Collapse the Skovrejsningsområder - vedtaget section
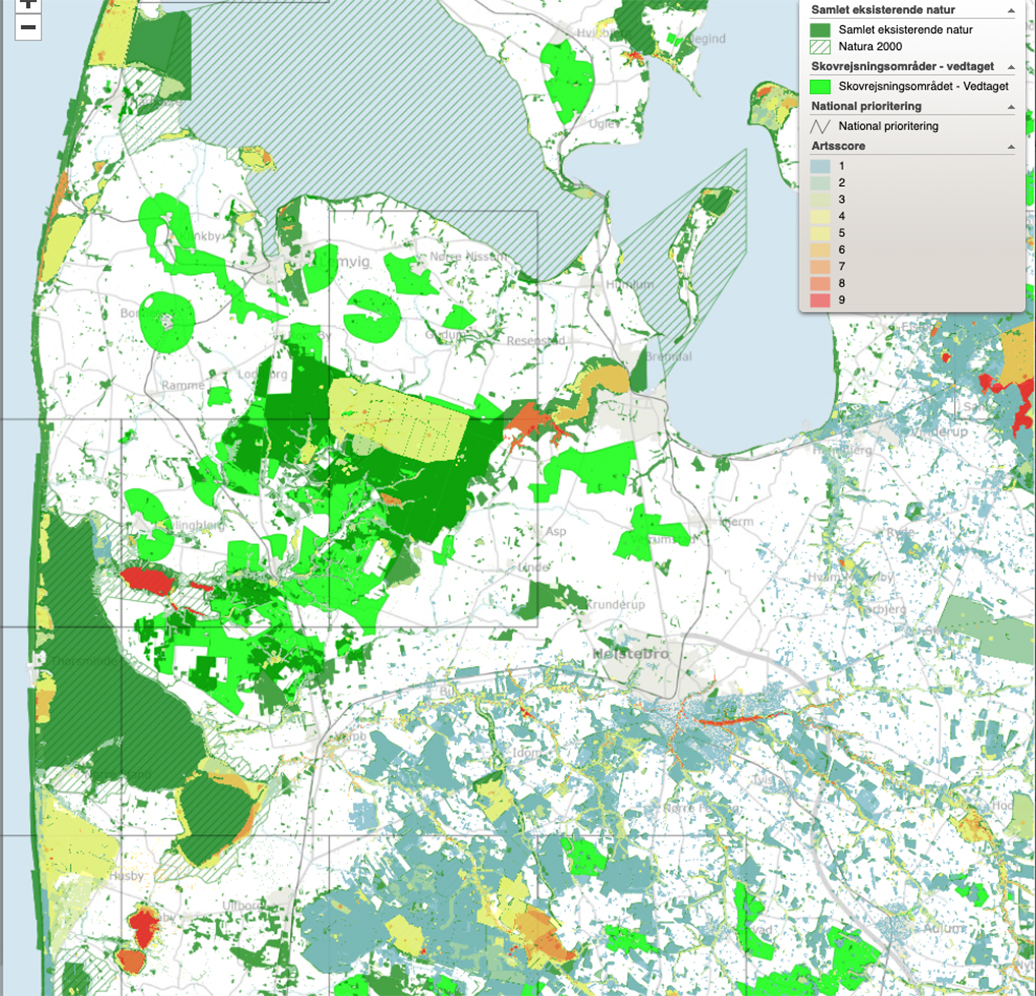 click(1011, 67)
